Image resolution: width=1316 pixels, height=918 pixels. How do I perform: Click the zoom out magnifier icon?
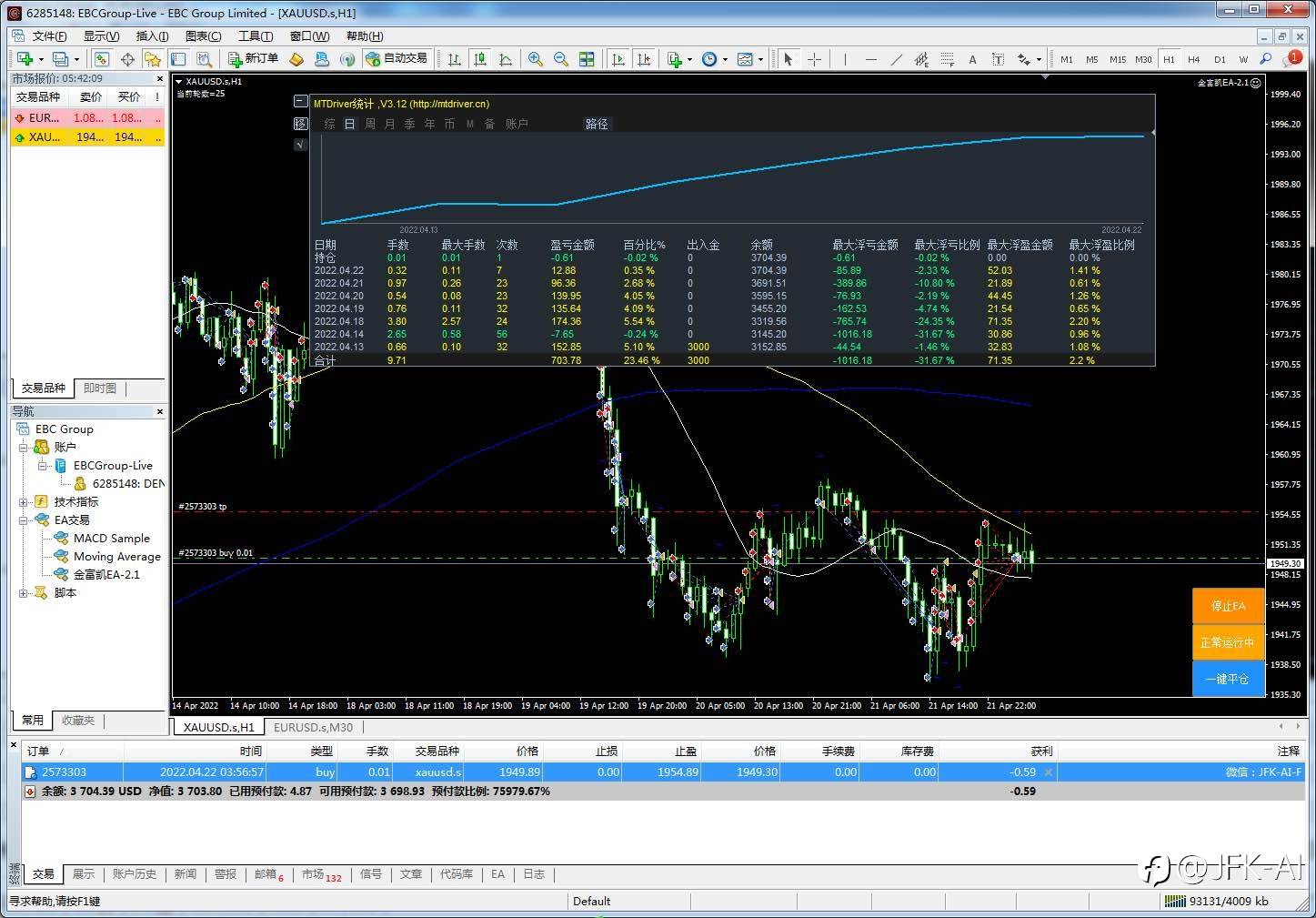pyautogui.click(x=561, y=59)
